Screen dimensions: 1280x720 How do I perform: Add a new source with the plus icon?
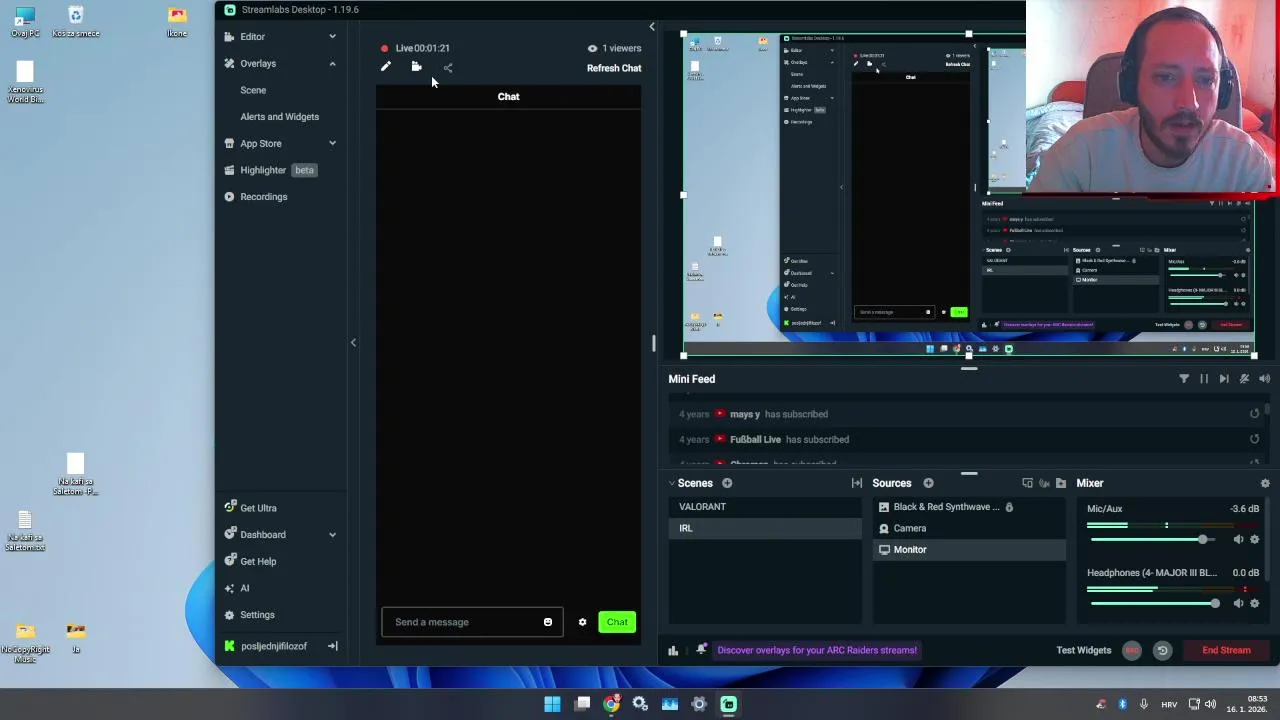coord(928,483)
